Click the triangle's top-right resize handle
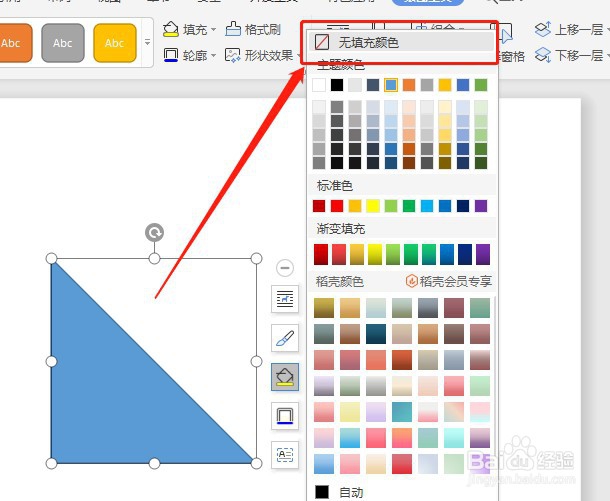This screenshot has width=610, height=501. click(x=256, y=258)
